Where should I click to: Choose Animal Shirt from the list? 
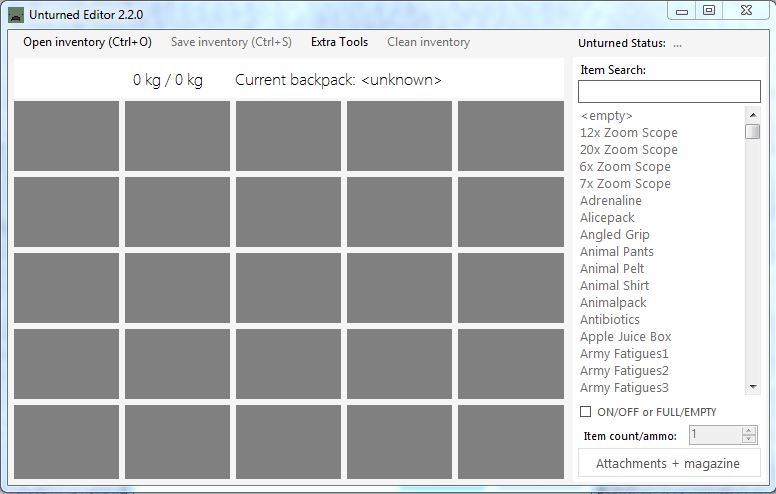[x=615, y=286]
